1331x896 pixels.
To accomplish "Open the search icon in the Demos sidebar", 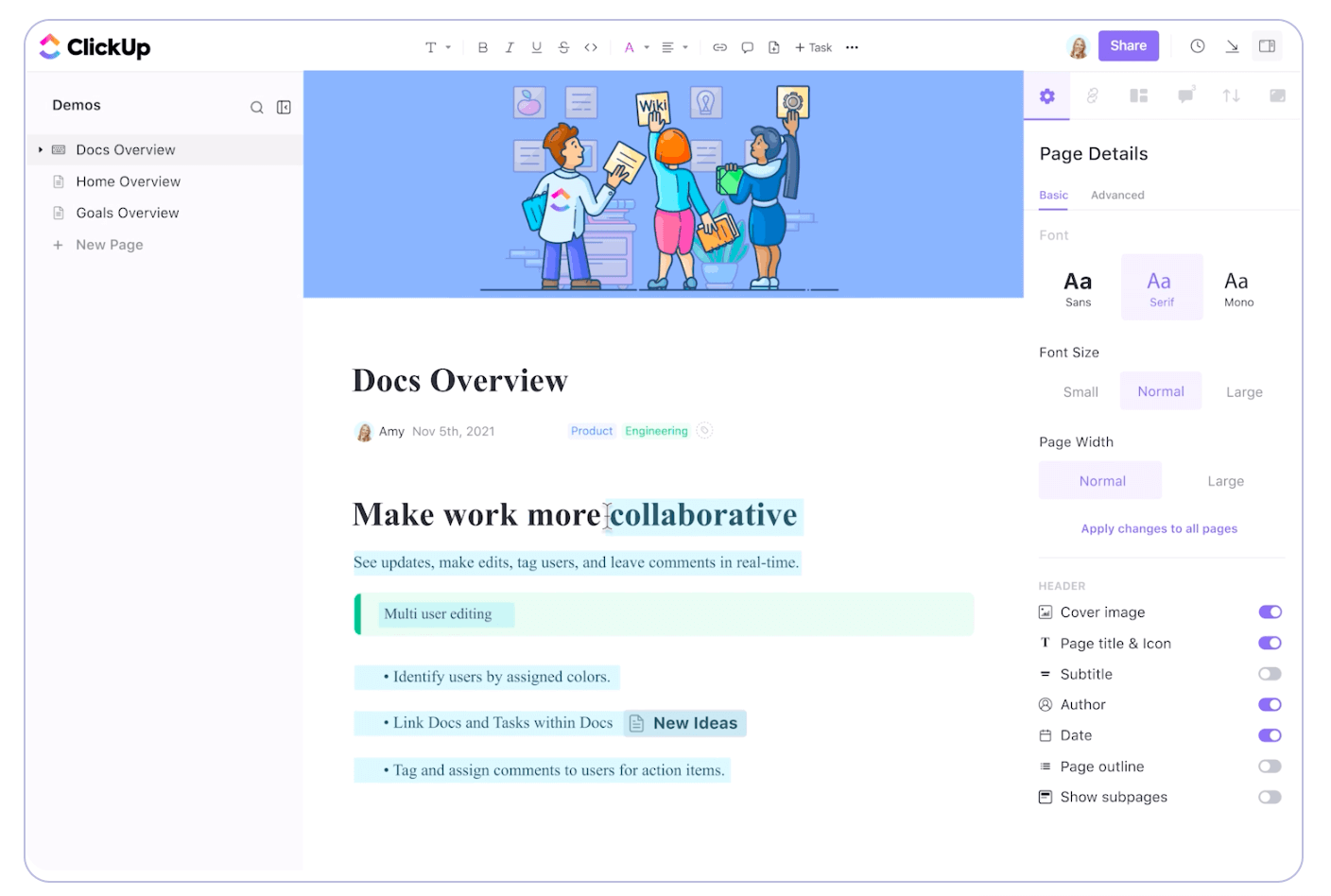I will (x=256, y=107).
